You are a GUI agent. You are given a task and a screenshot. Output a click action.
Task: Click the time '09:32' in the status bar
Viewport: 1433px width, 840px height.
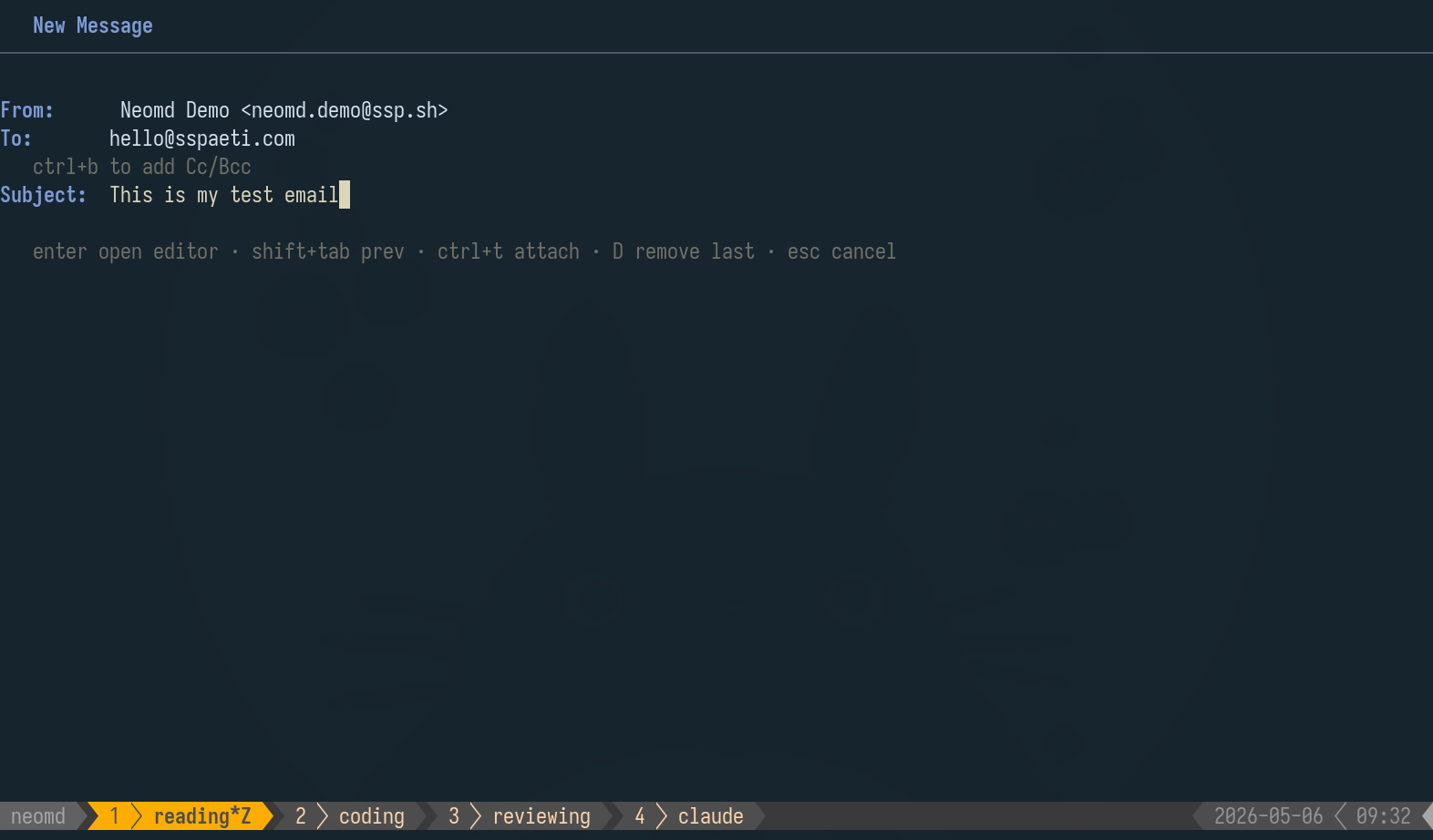coord(1384,816)
